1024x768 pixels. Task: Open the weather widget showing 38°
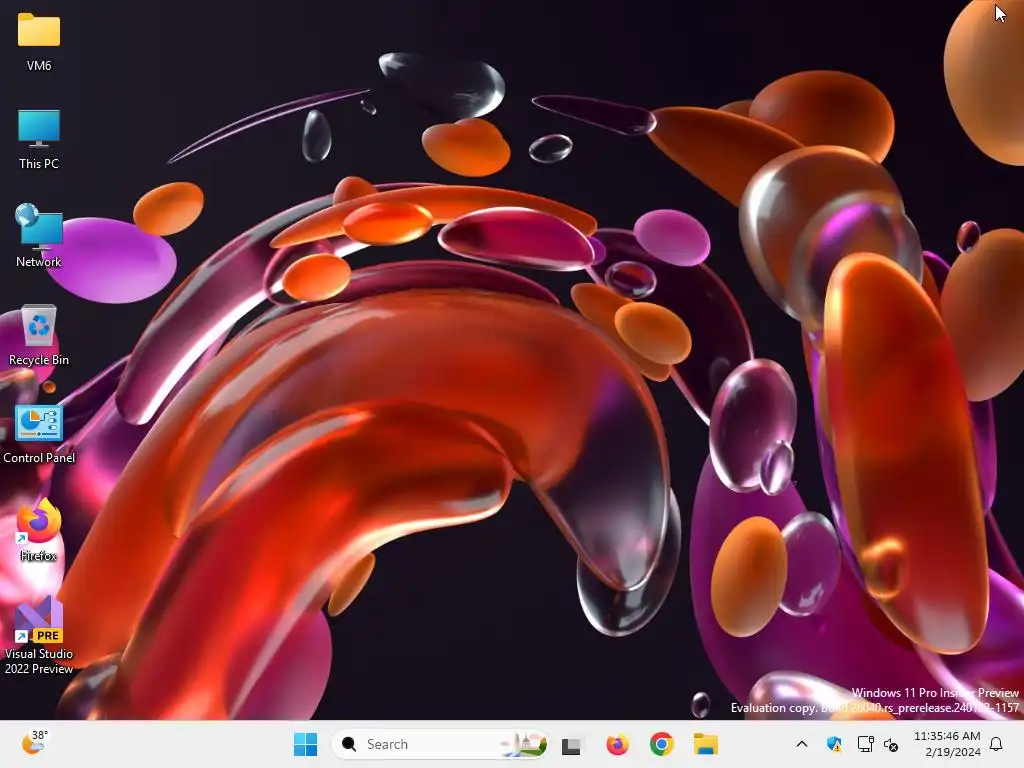[34, 743]
